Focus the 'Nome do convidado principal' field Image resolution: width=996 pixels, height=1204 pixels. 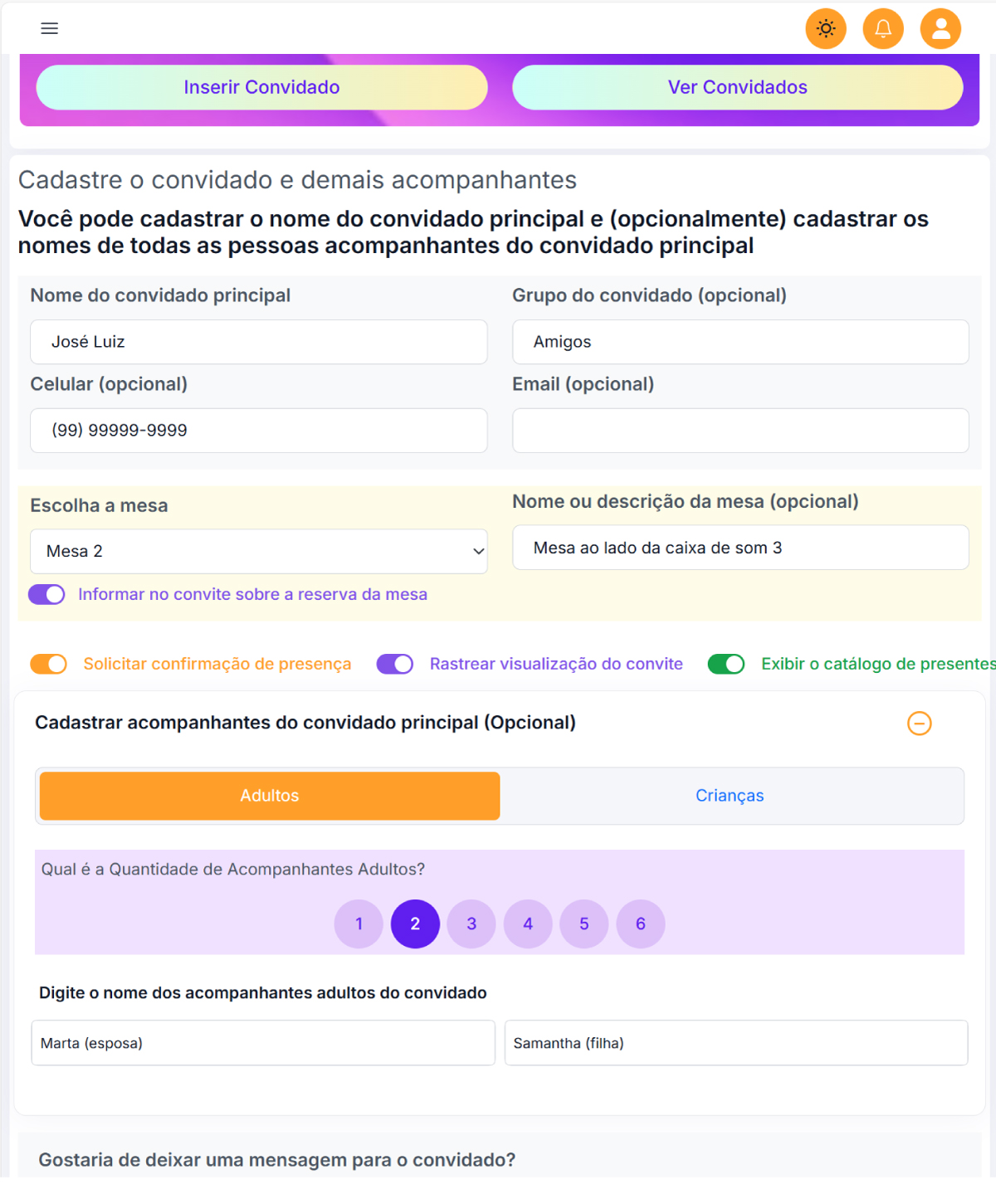click(x=258, y=342)
